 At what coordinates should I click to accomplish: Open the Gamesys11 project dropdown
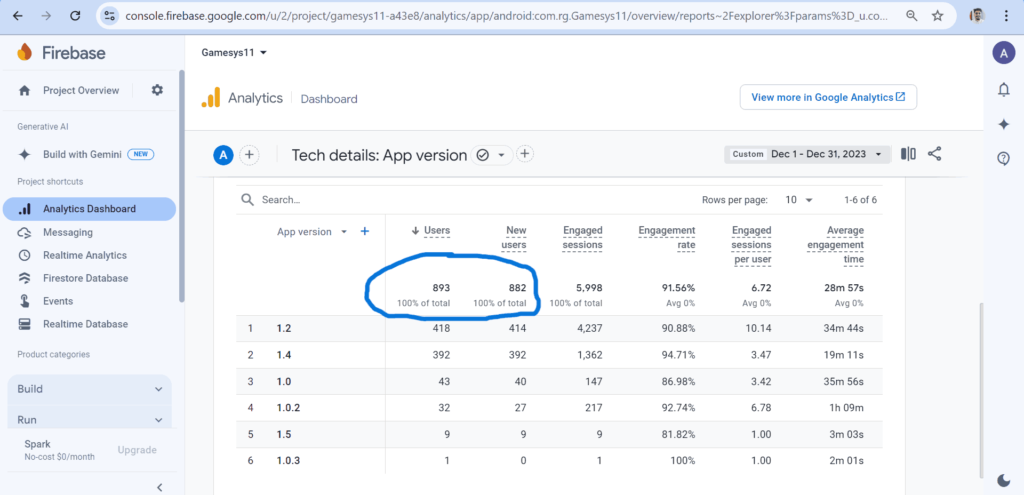coord(234,52)
